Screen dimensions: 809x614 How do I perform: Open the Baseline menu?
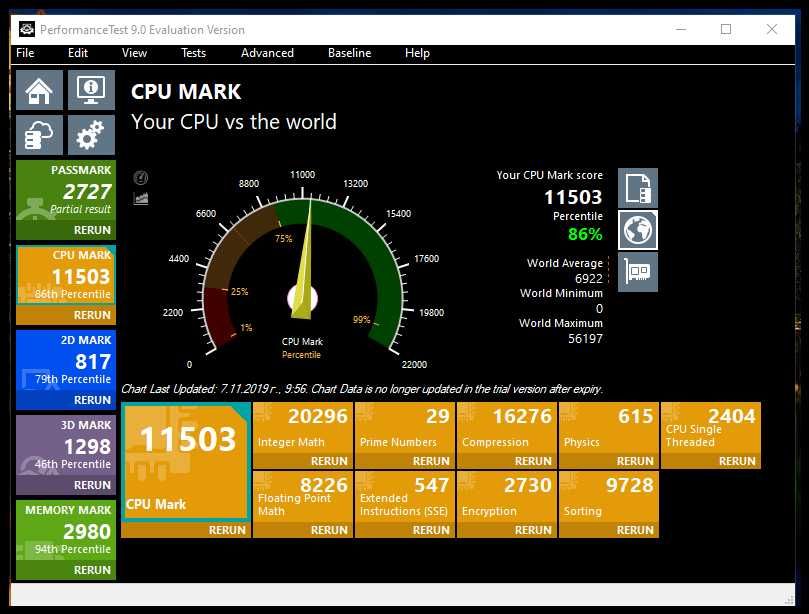point(349,53)
